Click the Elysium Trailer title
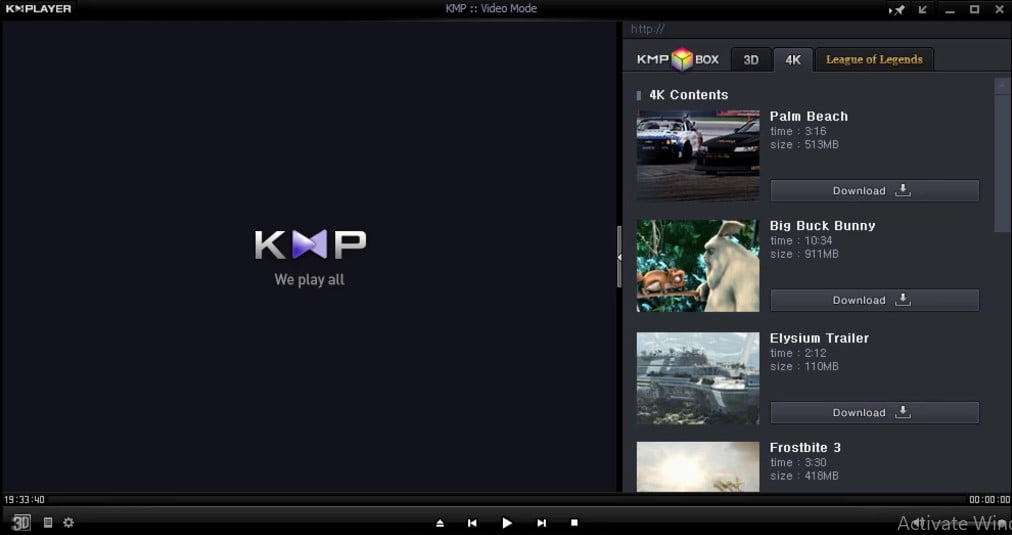This screenshot has height=535, width=1012. coord(819,338)
